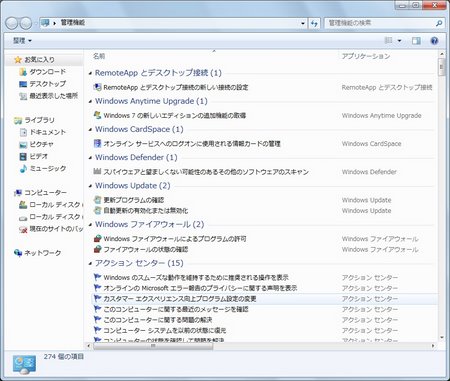Click the search magnifier icon
Screen dimensions: 450x381
(439, 23)
